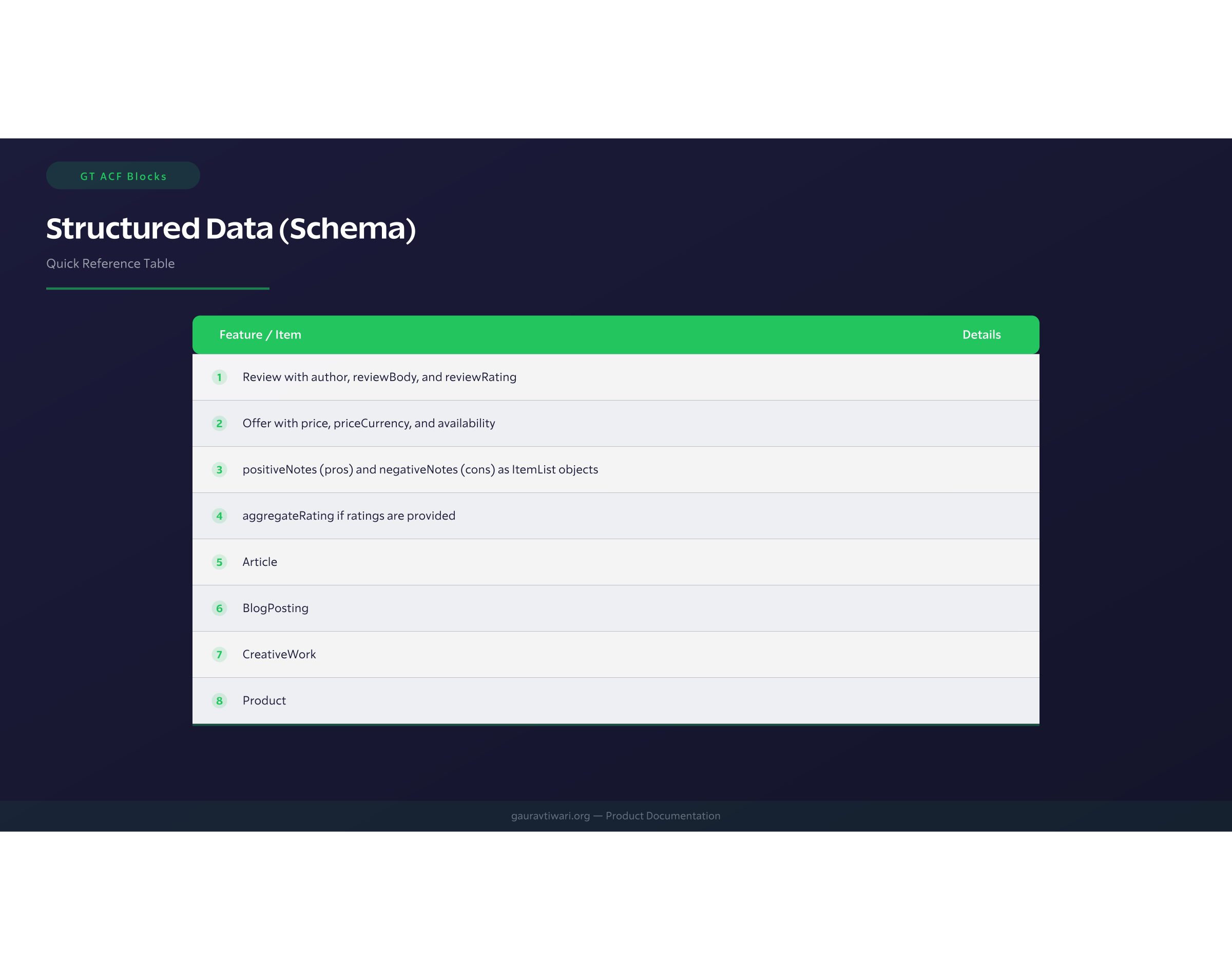
Task: Click circle marker 6 beside BlogPosting
Action: 219,608
